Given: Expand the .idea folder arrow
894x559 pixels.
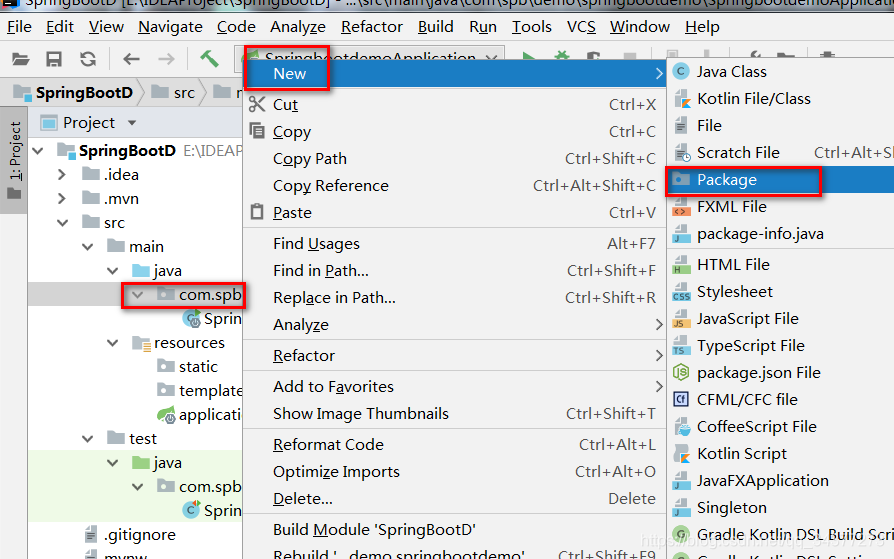Looking at the screenshot, I should tap(62, 175).
